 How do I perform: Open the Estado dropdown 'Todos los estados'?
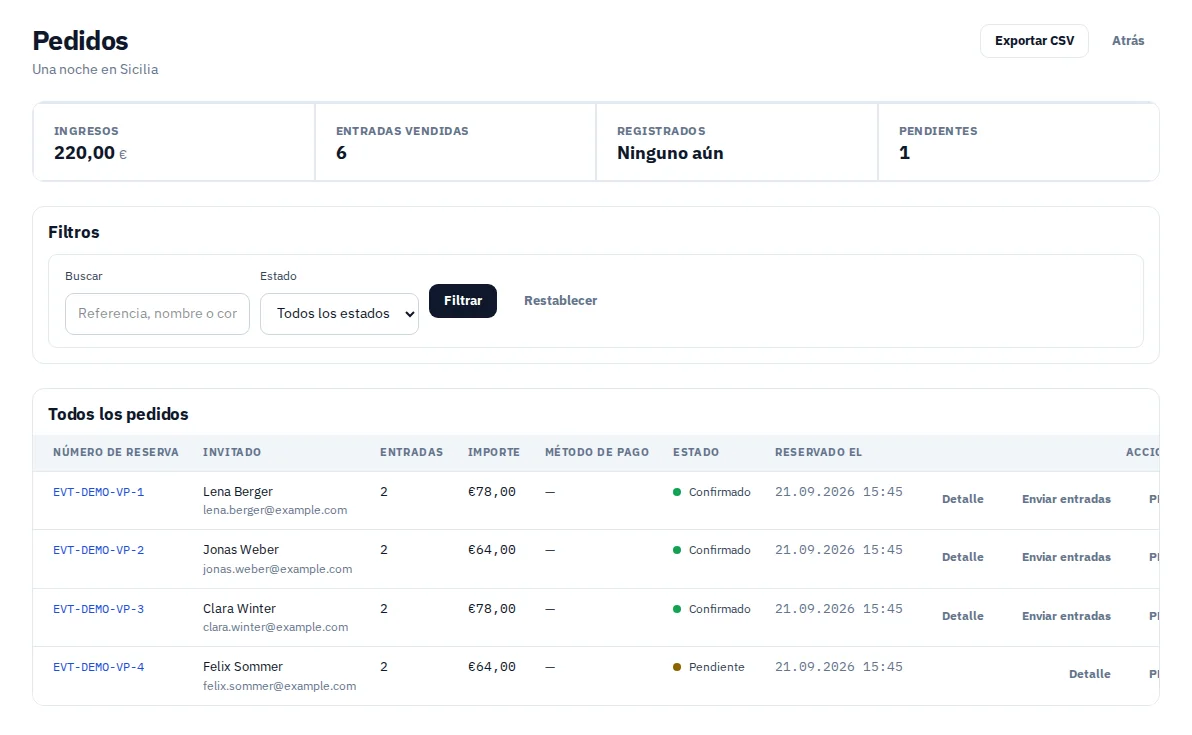339,314
